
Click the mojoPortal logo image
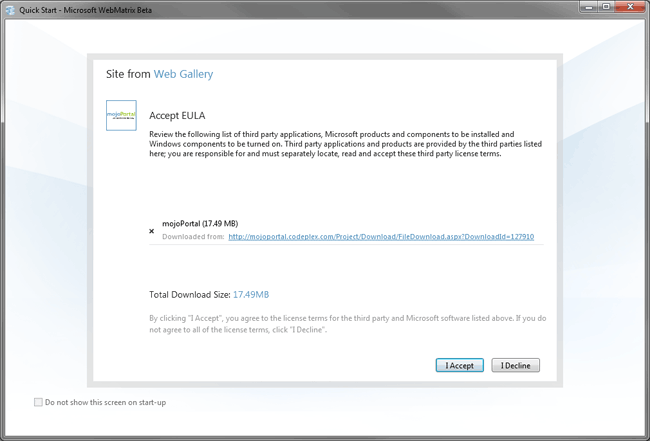tap(121, 115)
